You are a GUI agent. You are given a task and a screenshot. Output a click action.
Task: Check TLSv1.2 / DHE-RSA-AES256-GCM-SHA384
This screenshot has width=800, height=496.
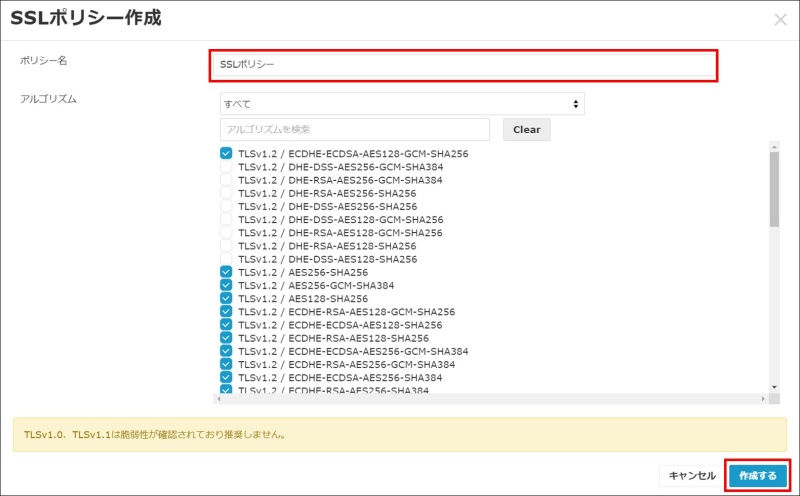[x=226, y=180]
